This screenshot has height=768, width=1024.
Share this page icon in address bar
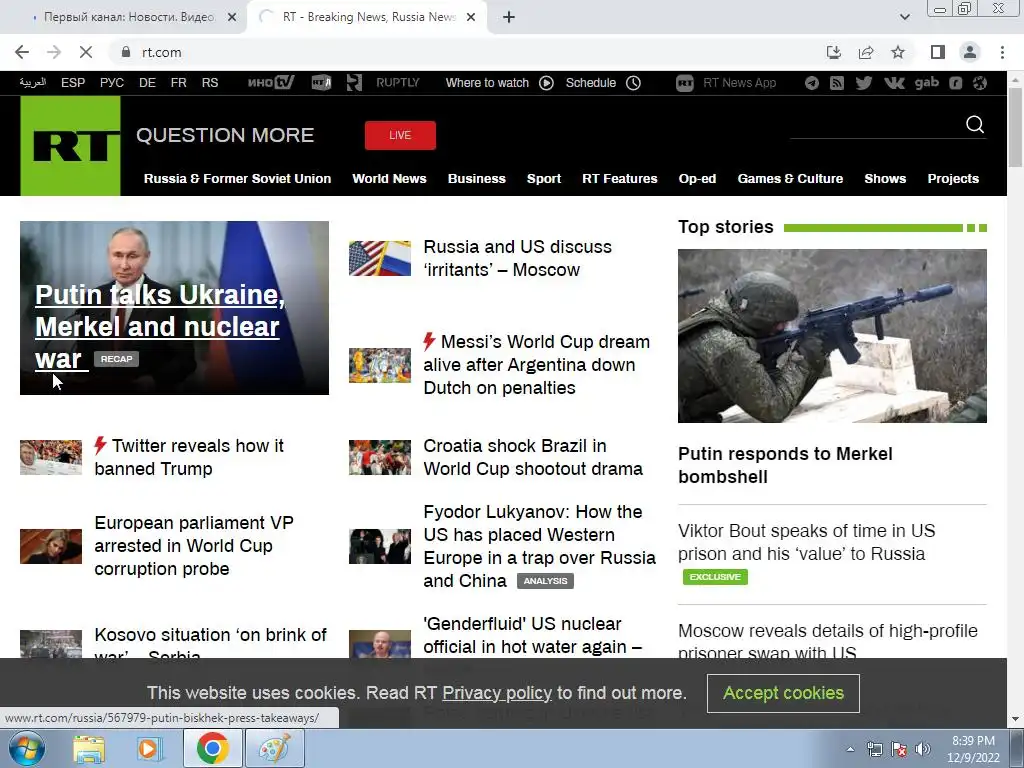pos(866,52)
